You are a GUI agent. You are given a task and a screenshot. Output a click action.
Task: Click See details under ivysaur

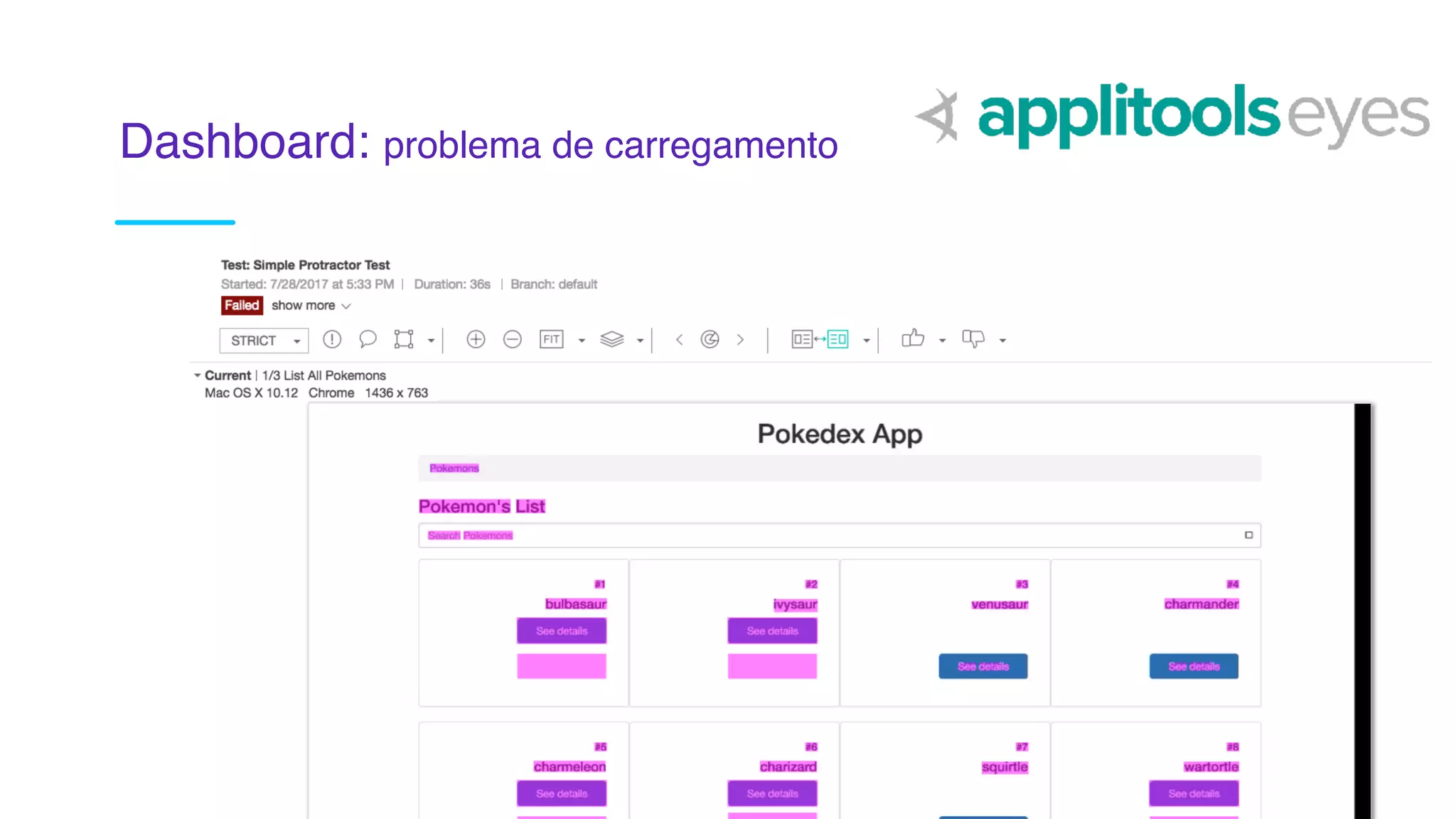tap(772, 631)
